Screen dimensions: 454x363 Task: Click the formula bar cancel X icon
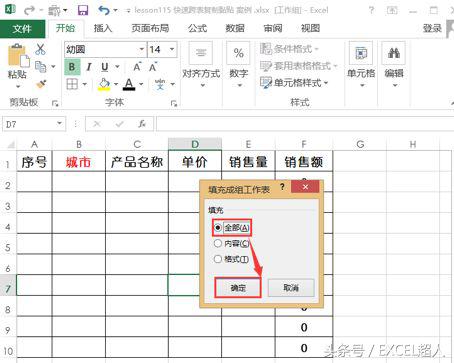coord(97,124)
